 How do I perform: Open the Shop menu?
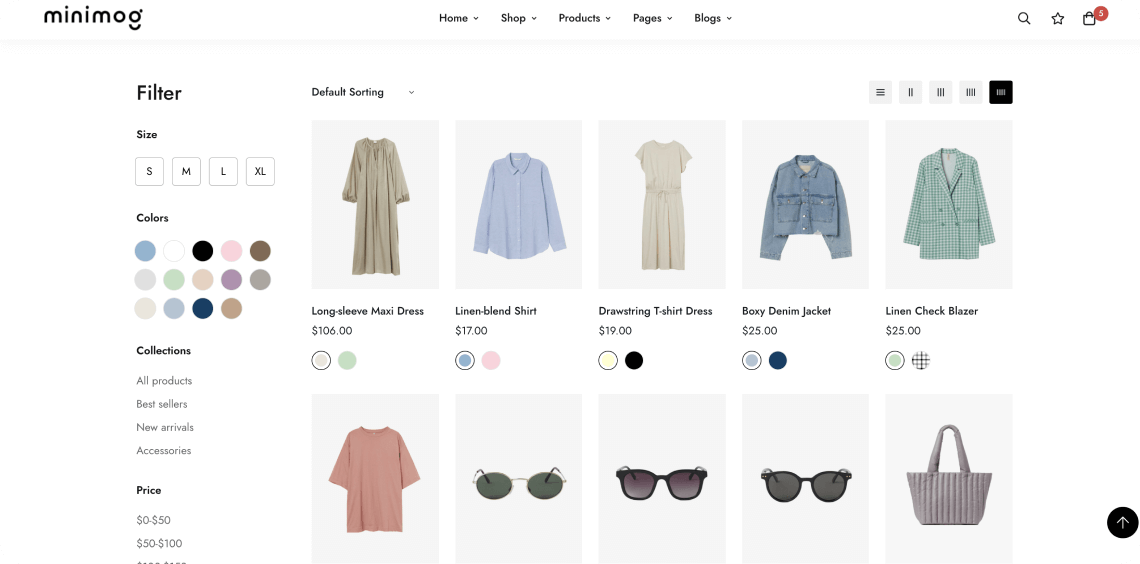click(518, 18)
